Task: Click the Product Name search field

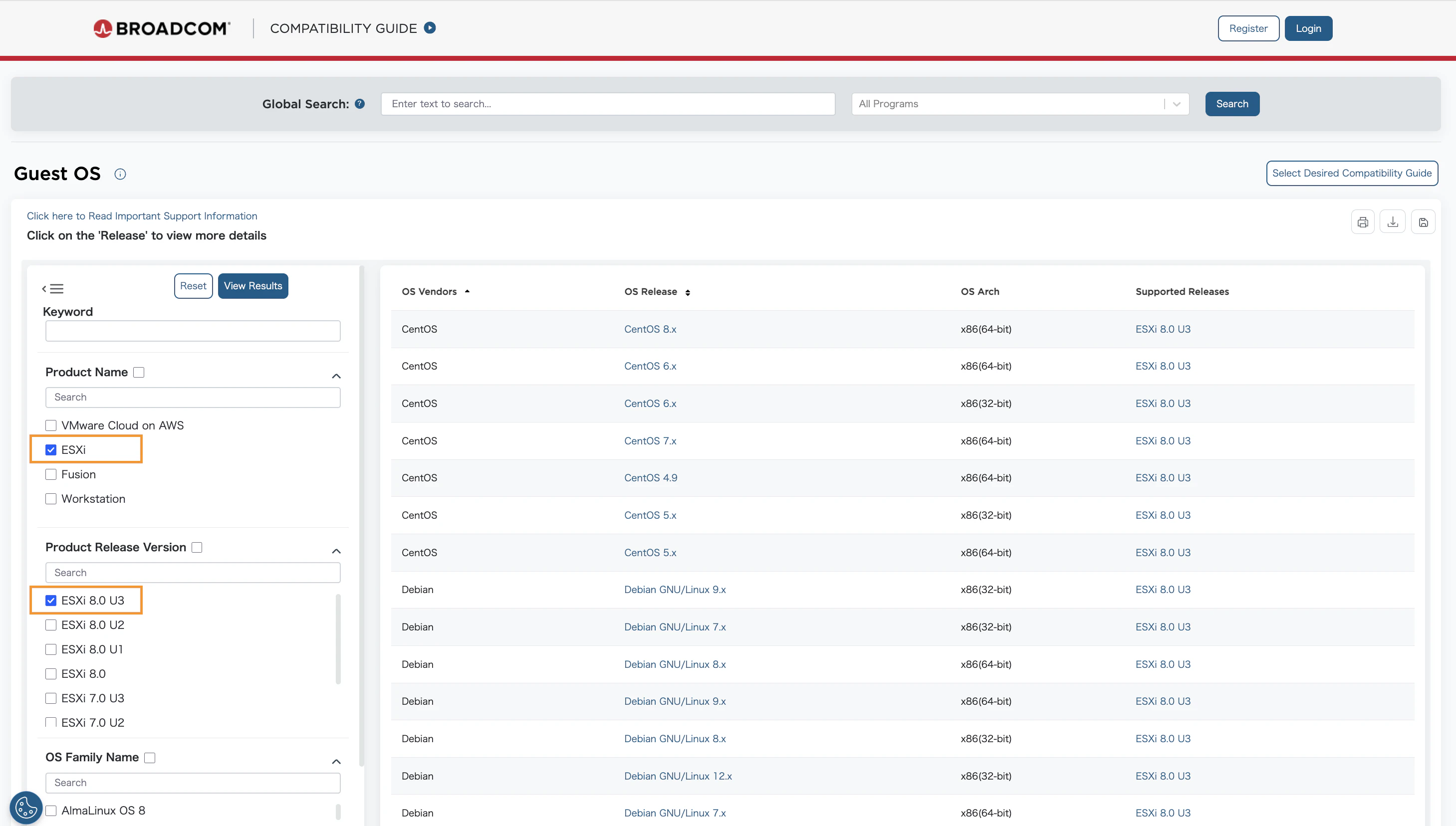Action: click(193, 397)
